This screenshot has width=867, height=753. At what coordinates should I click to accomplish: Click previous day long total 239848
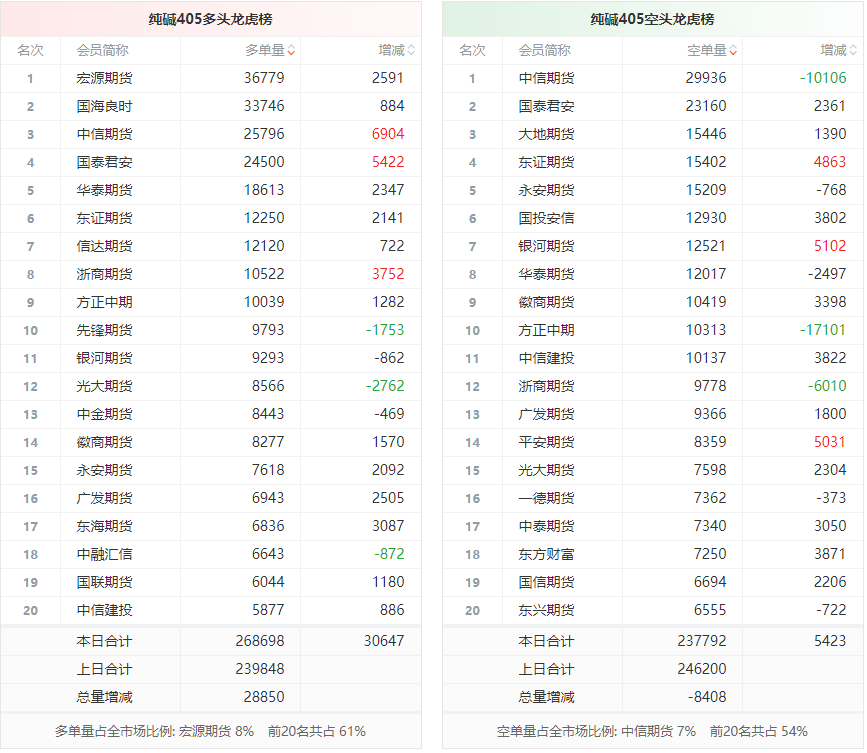pyautogui.click(x=260, y=669)
